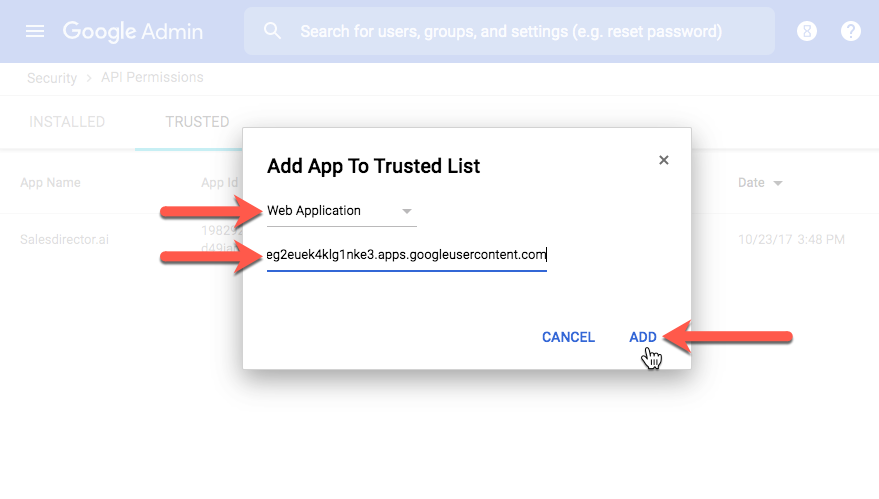Focus the client ID input field
The image size is (879, 499).
(x=406, y=255)
